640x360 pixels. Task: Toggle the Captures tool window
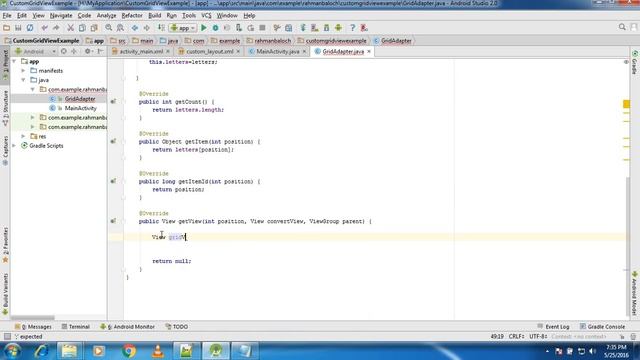pos(5,150)
